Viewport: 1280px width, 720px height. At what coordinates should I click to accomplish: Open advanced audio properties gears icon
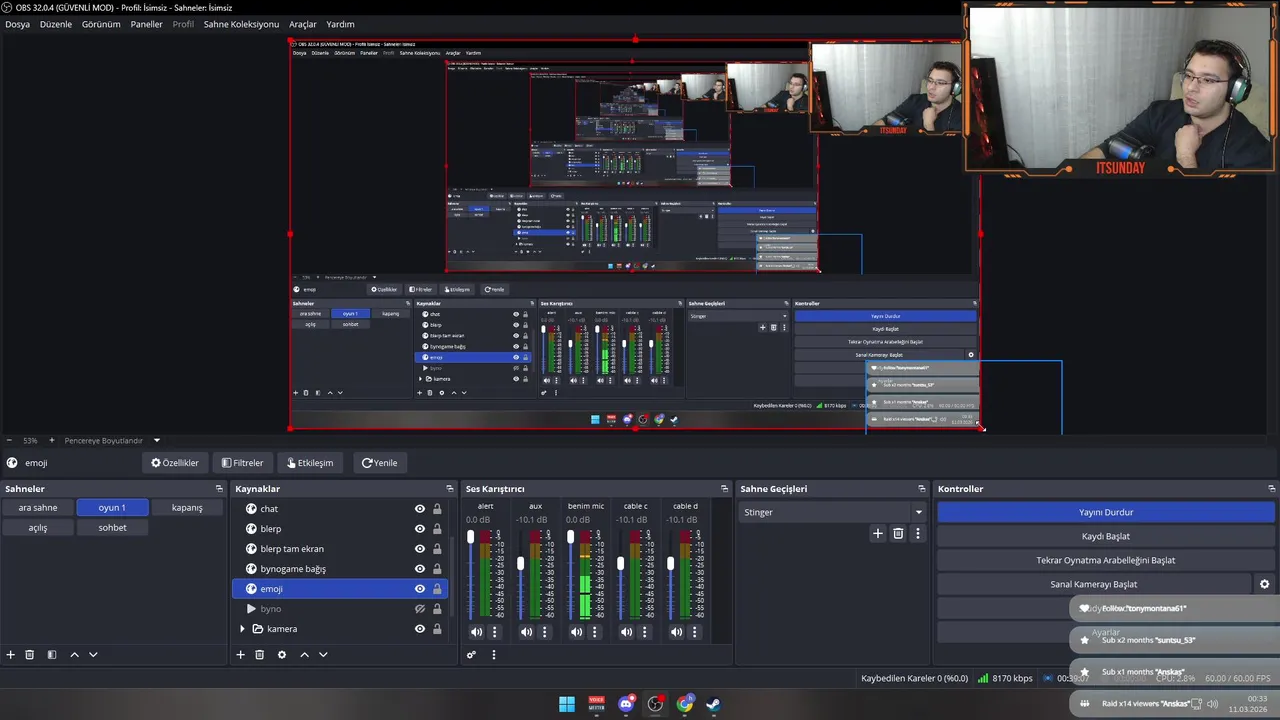coord(471,655)
